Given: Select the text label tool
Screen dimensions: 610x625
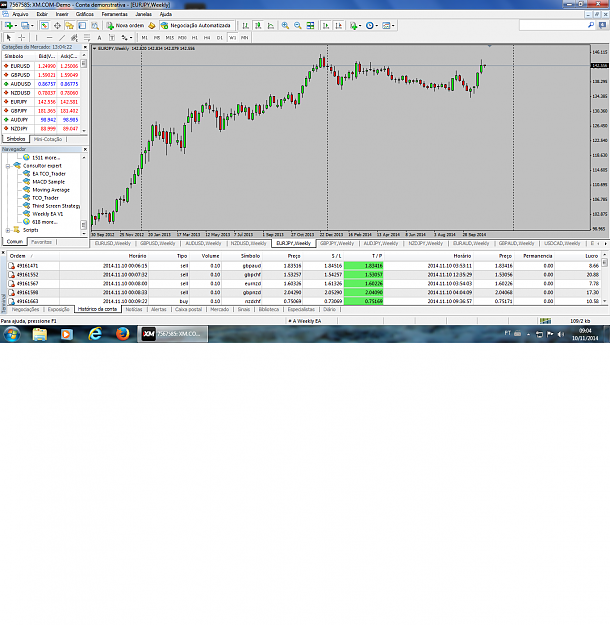Looking at the screenshot, I should (x=112, y=37).
